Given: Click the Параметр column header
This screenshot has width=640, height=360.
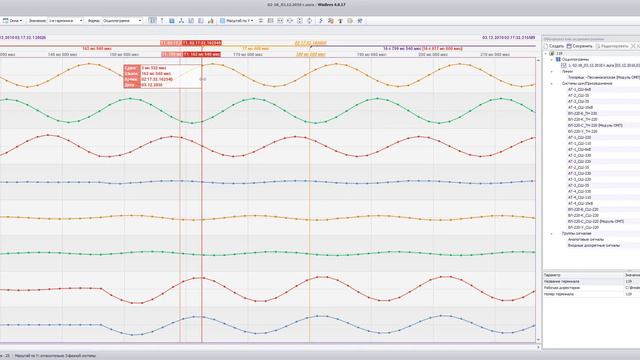Looking at the screenshot, I should pos(583,275).
